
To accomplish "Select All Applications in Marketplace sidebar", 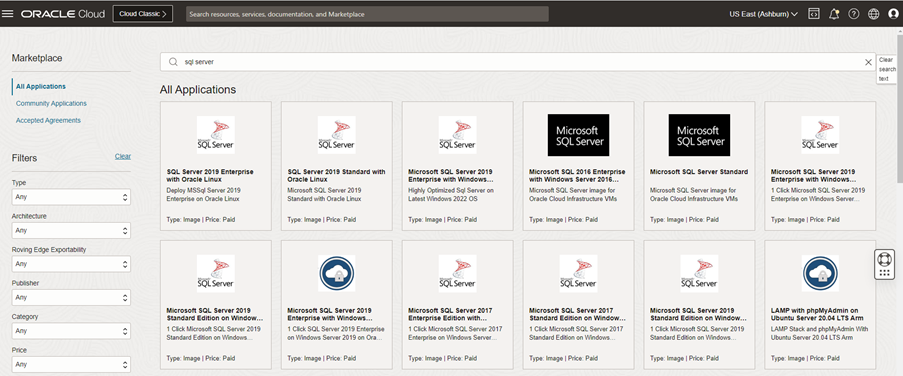I will (x=41, y=86).
